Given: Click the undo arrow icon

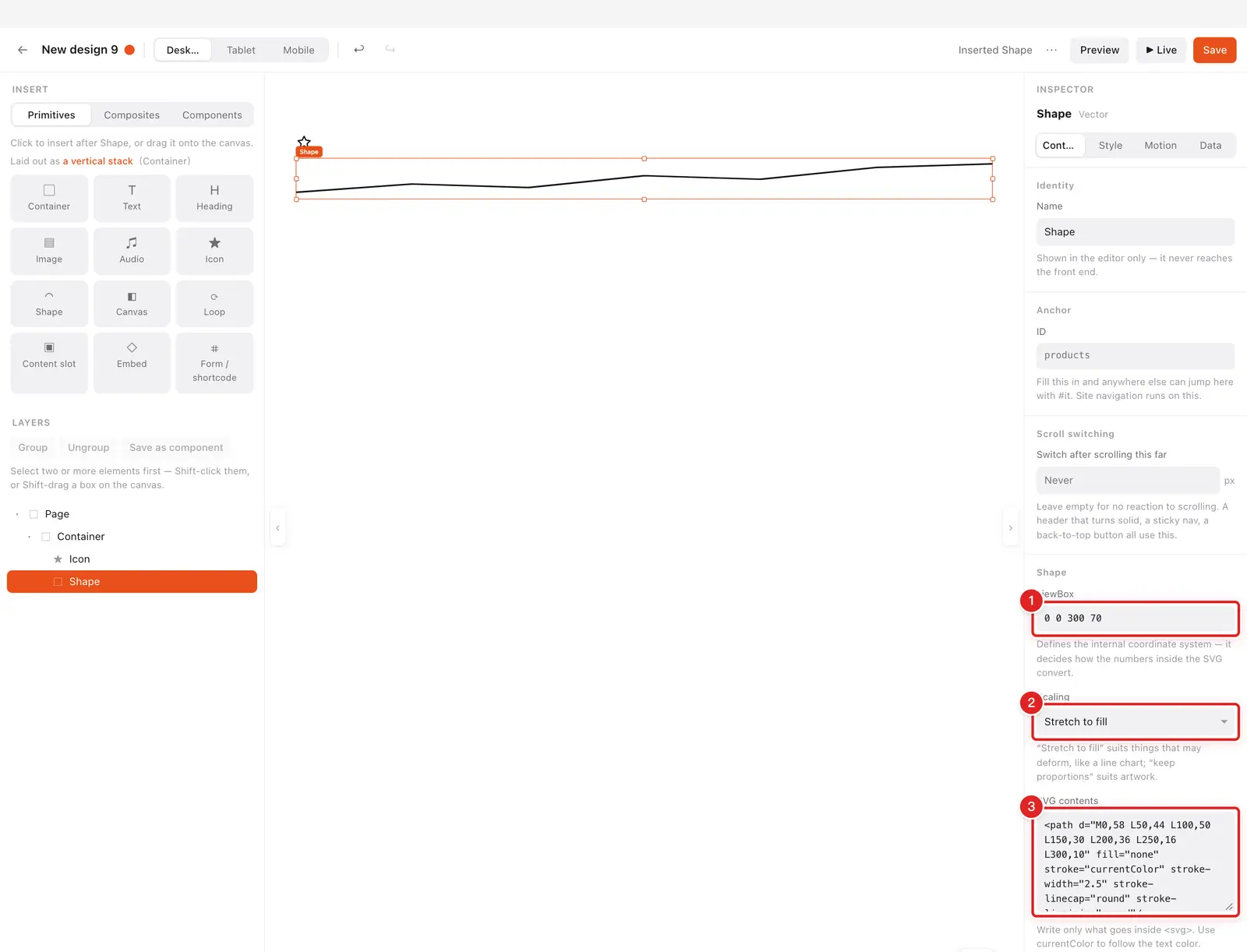Looking at the screenshot, I should 359,49.
